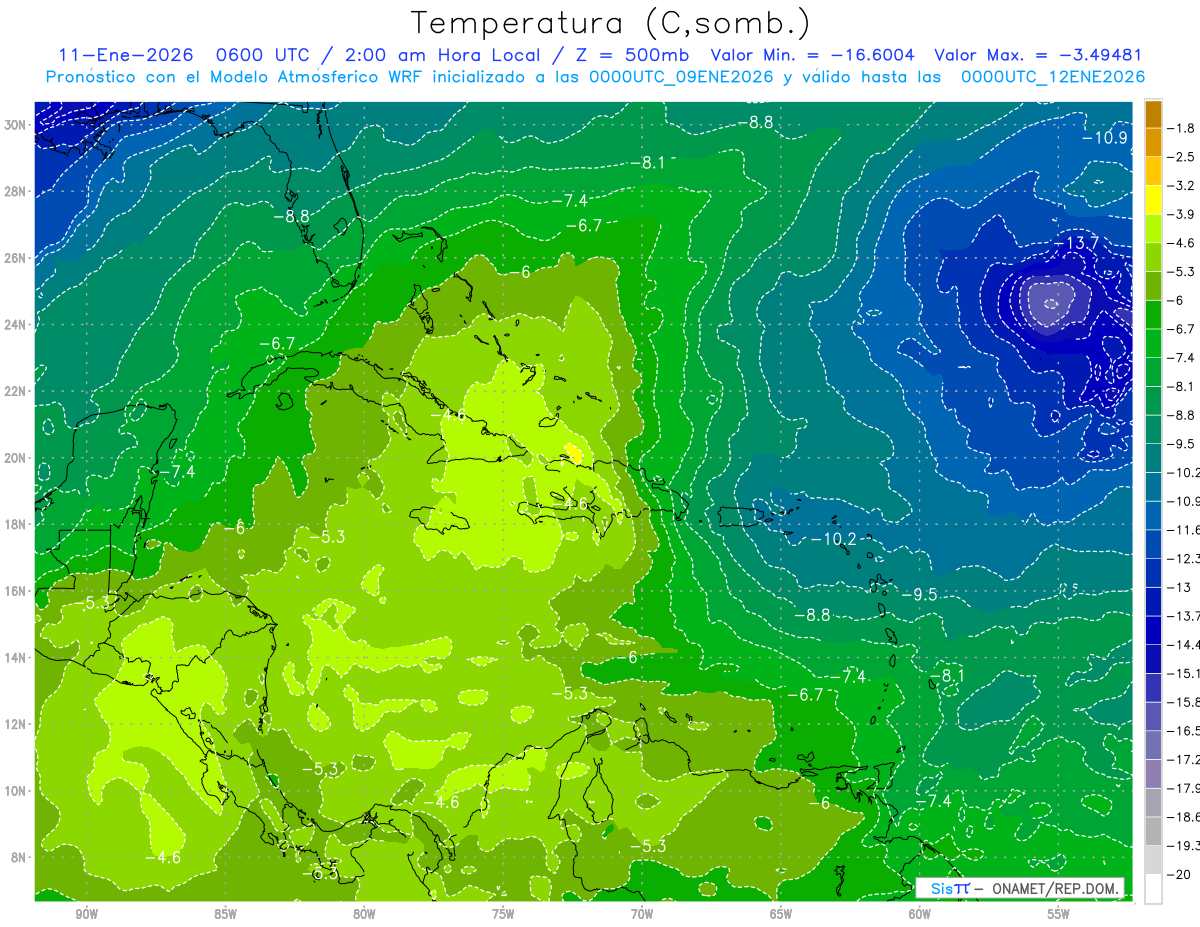This screenshot has height=927, width=1200.
Task: Click the "10N" latitude axis label
Action: click(15, 790)
